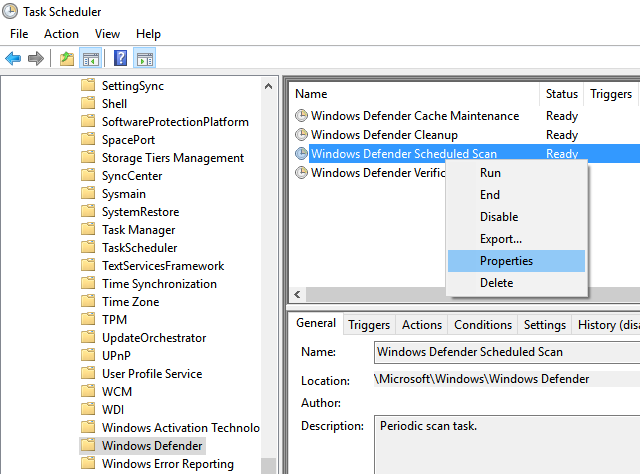Open the View menu

pos(107,34)
